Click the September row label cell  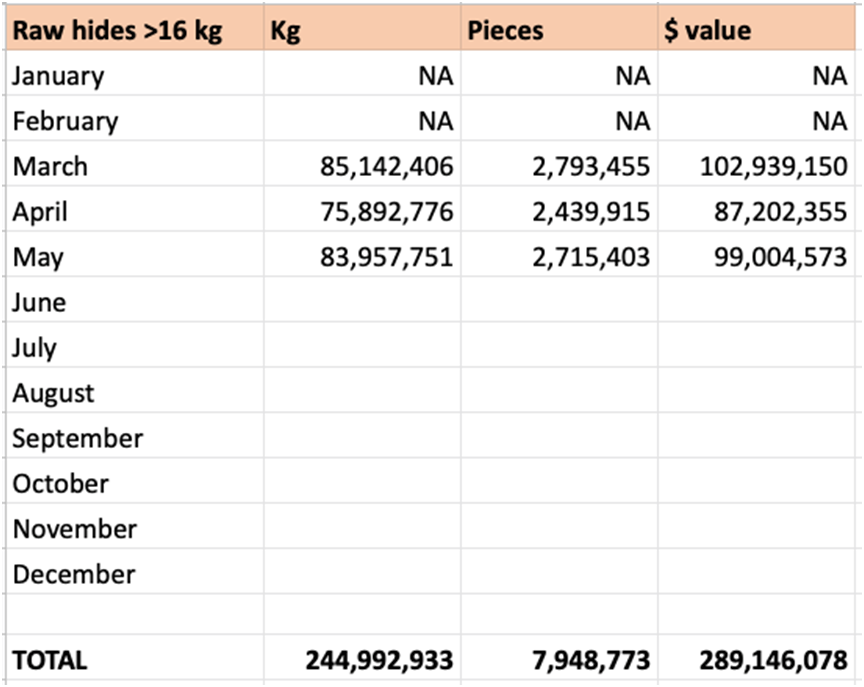pos(135,436)
